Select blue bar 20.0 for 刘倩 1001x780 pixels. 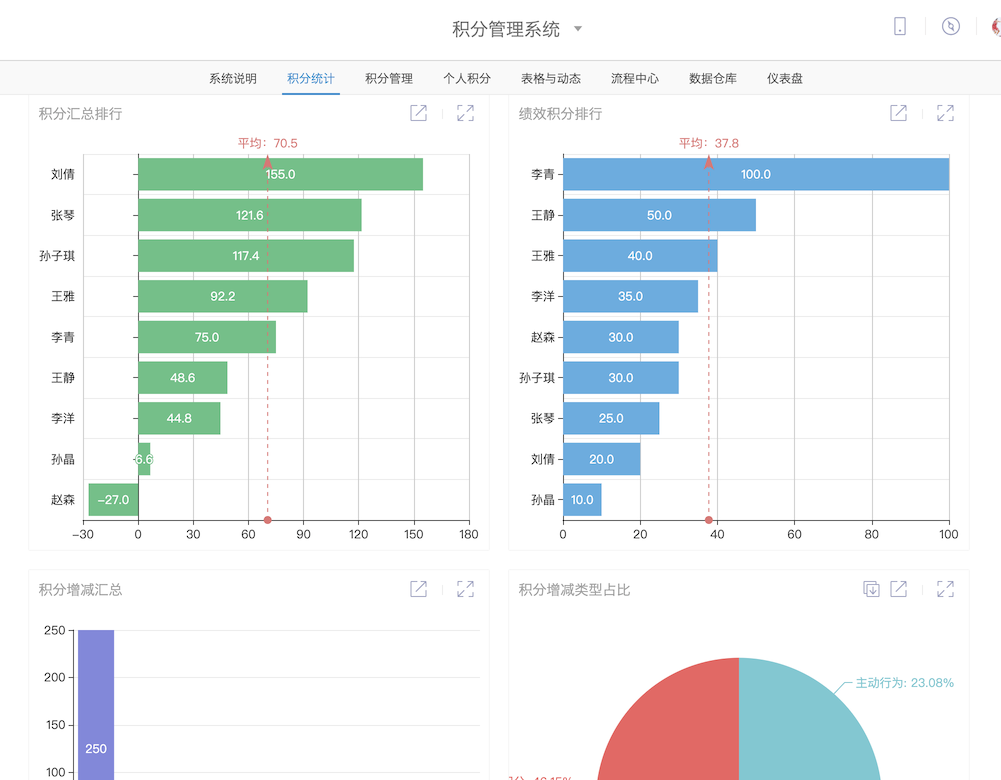[x=601, y=459]
